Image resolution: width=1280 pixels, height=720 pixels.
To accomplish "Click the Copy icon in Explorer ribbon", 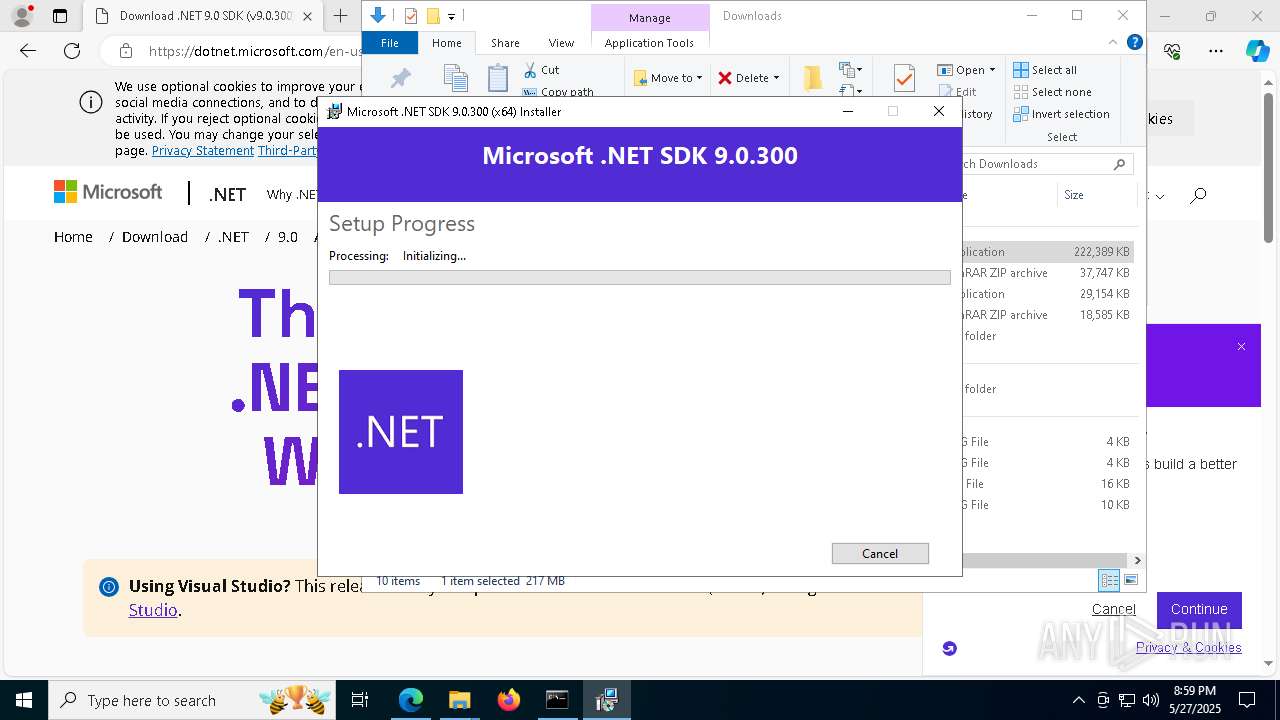I will tap(456, 78).
